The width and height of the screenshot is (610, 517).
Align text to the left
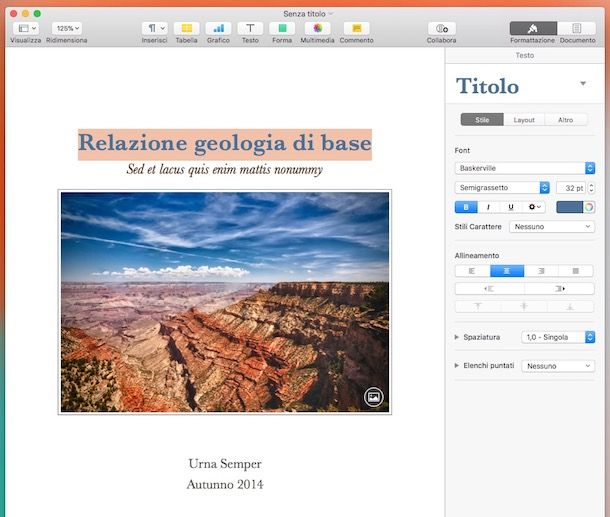pos(472,271)
